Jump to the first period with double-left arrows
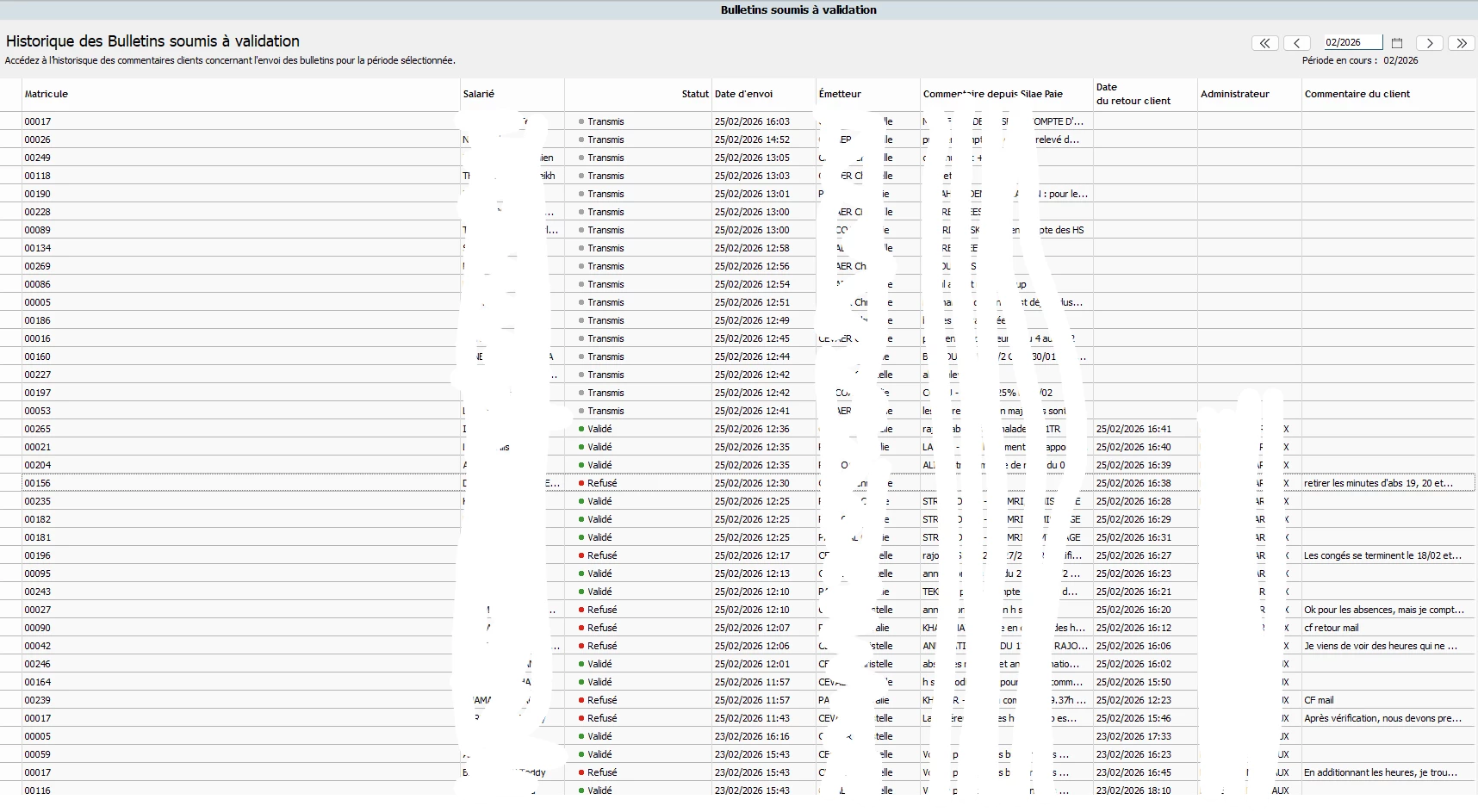 [1264, 43]
